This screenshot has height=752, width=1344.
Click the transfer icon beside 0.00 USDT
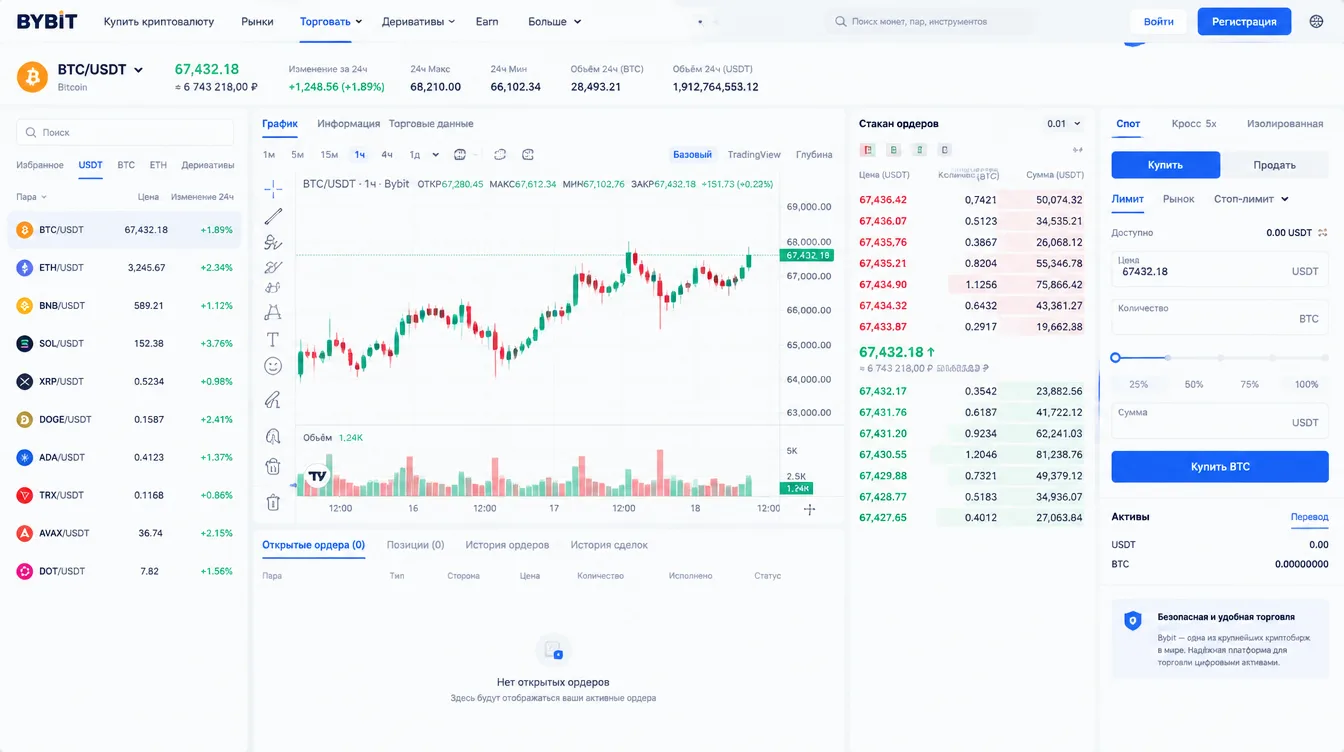coord(1323,233)
